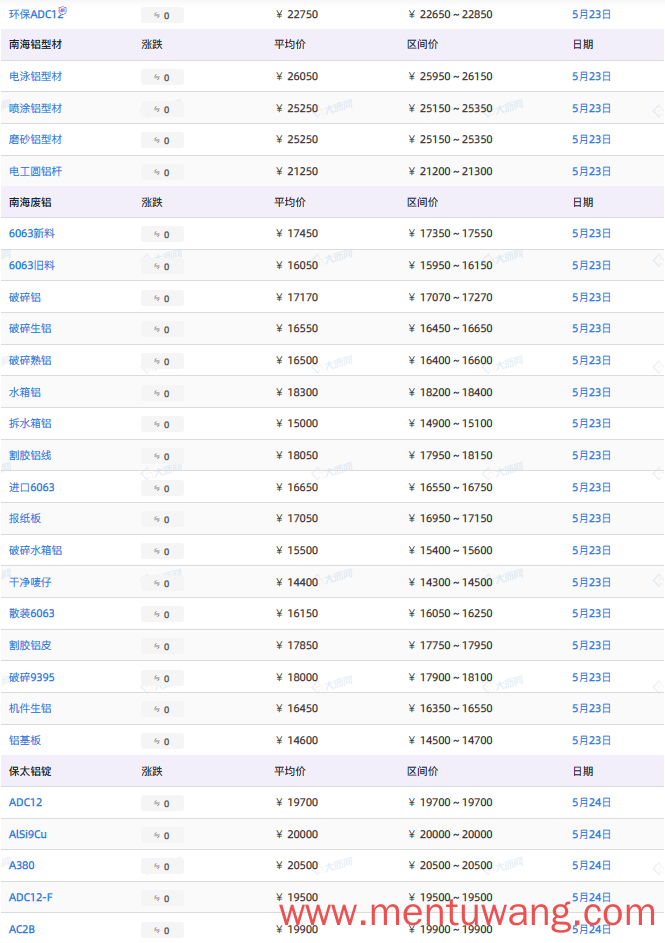Select the range ¥ 20000～20000
This screenshot has width=665, height=943.
pyautogui.click(x=450, y=834)
